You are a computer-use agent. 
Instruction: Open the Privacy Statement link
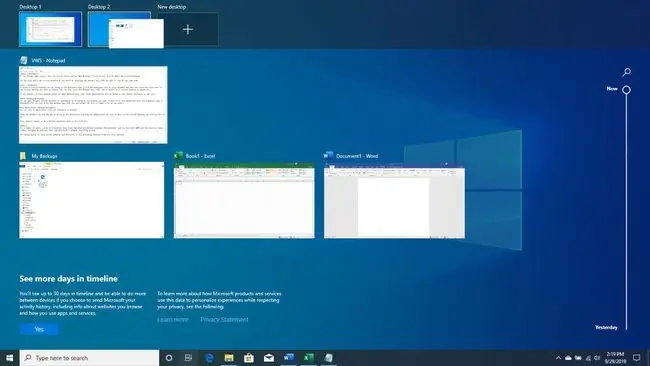point(224,320)
